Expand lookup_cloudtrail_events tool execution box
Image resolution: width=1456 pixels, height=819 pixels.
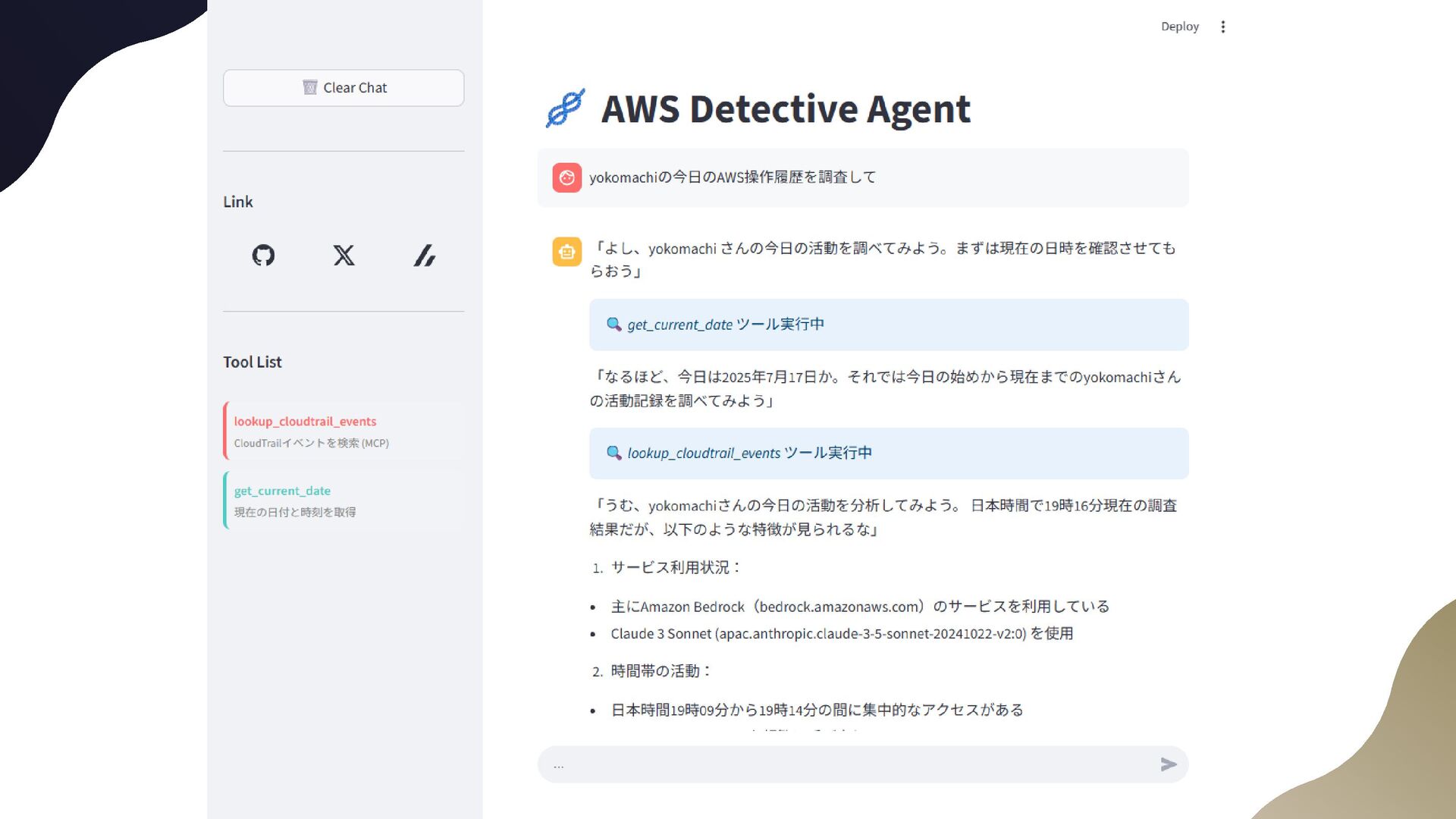[888, 453]
